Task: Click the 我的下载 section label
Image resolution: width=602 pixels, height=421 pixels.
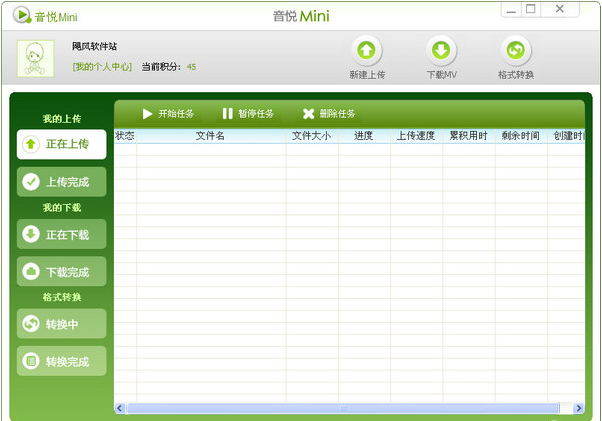Action: click(x=62, y=208)
